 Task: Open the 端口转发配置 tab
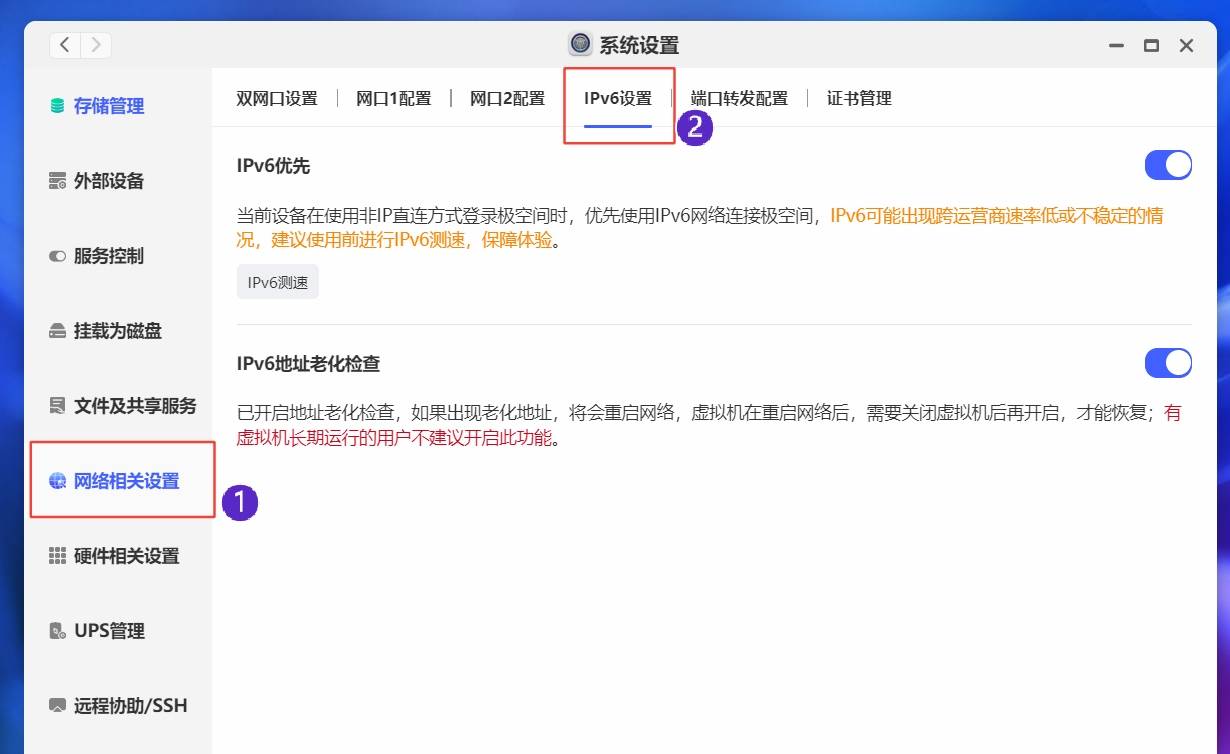pyautogui.click(x=738, y=97)
